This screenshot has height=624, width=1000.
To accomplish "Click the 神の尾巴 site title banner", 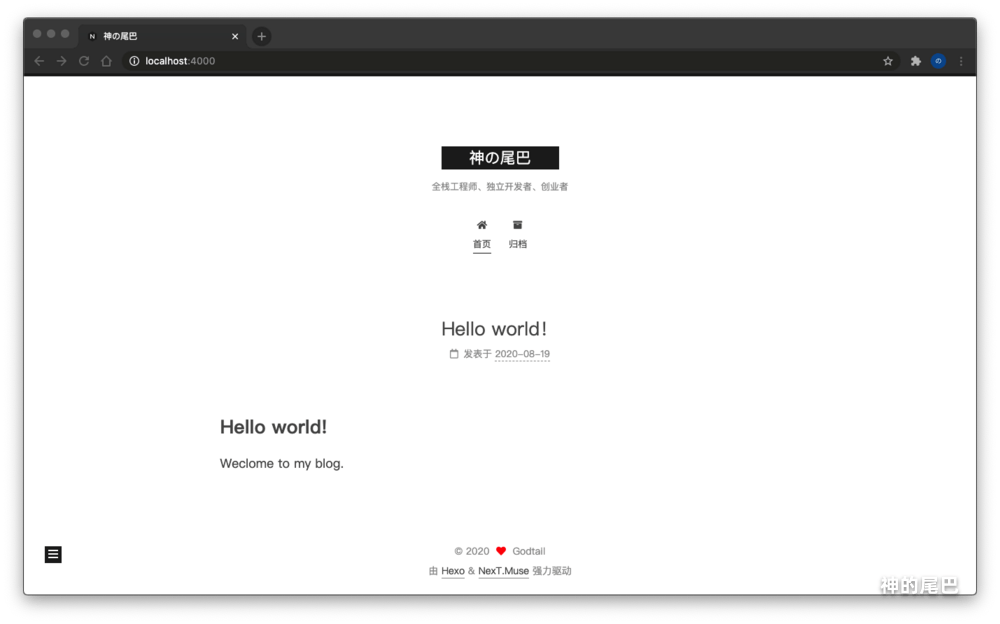I will click(500, 158).
